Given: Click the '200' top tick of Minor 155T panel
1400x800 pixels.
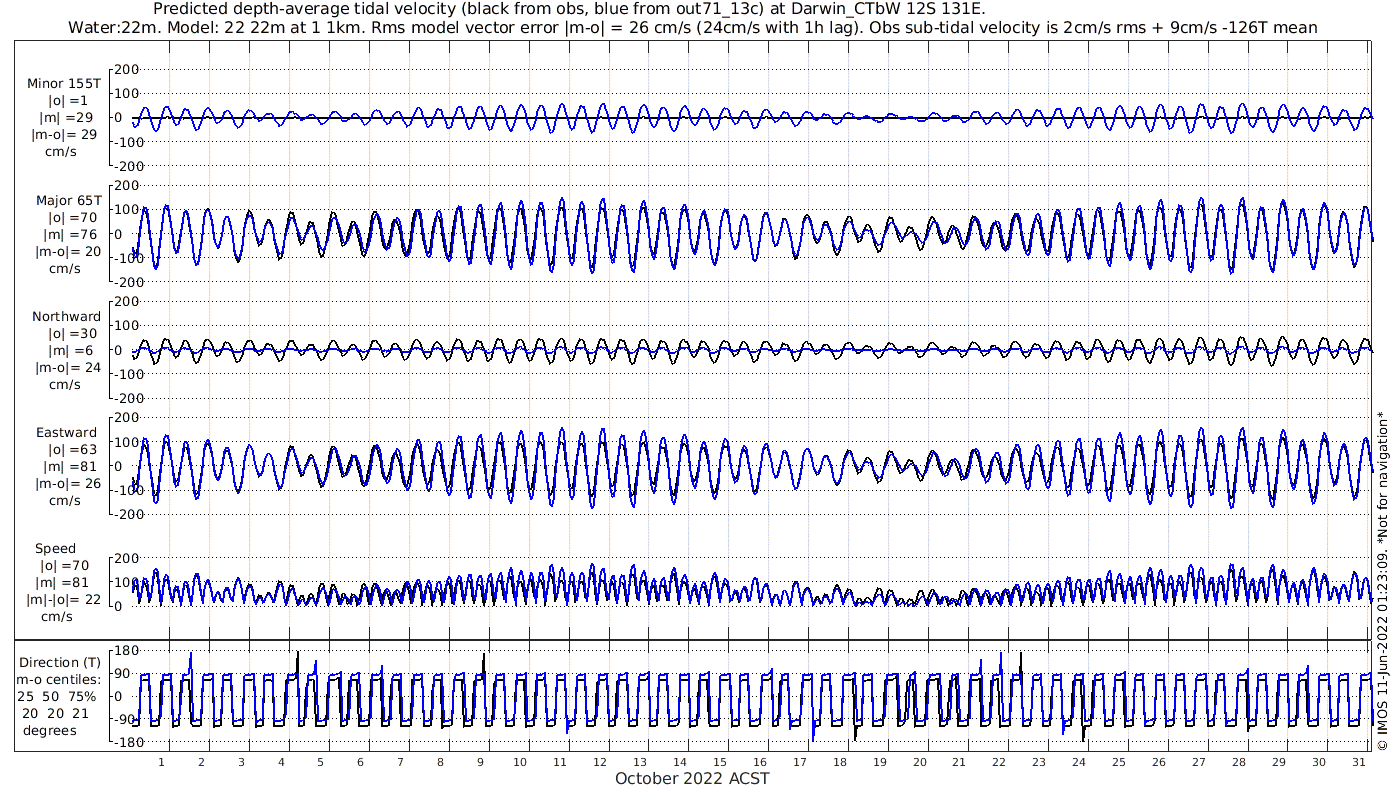Looking at the screenshot, I should click(x=127, y=69).
